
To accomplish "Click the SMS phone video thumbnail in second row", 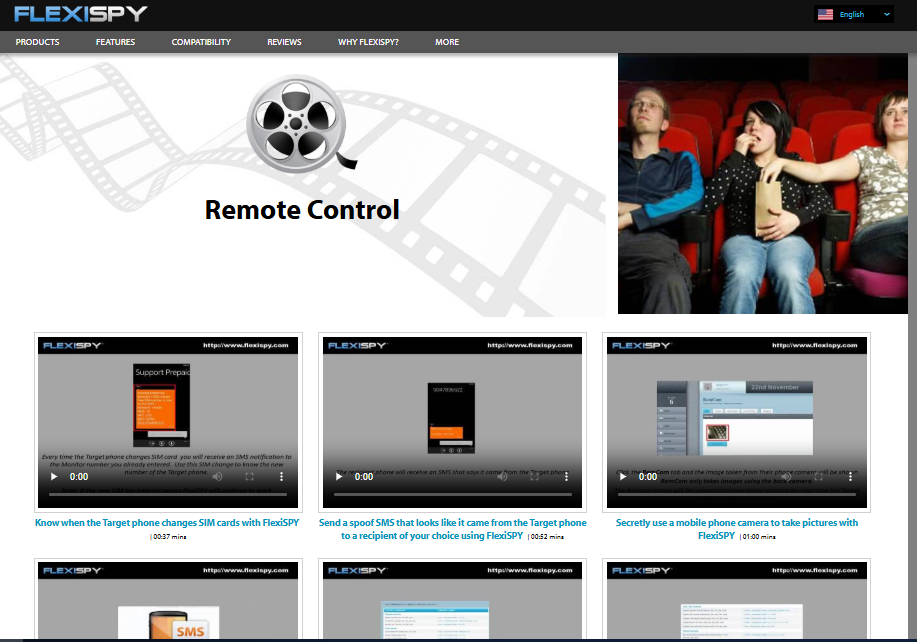I will click(168, 600).
